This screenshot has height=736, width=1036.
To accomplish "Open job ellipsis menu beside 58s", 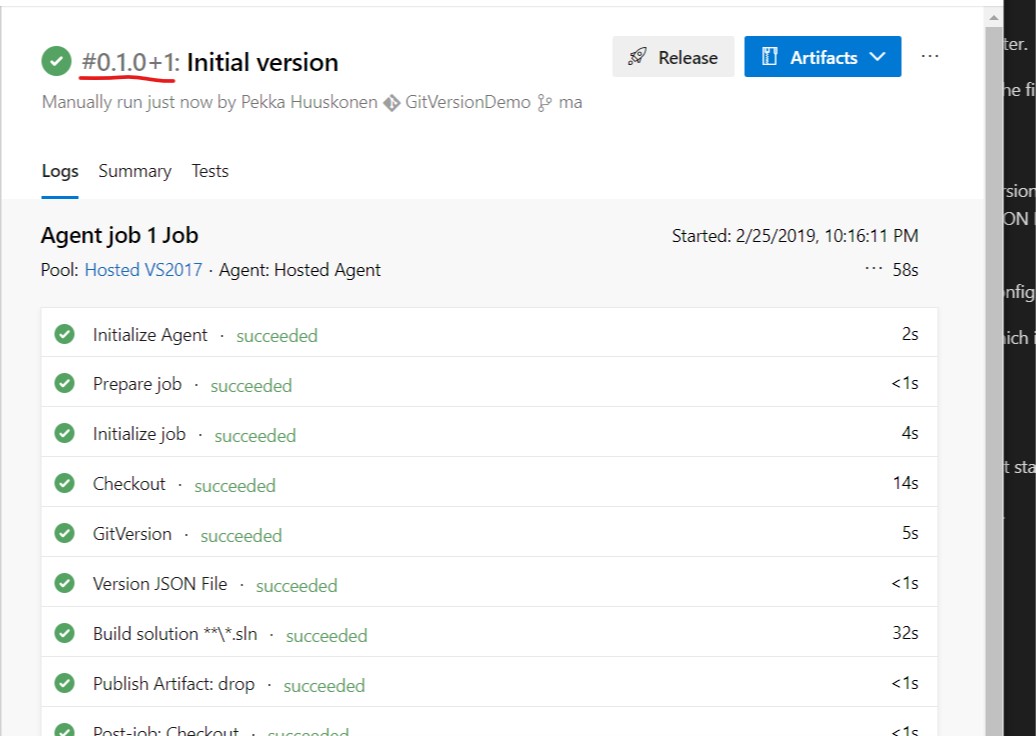I will [873, 269].
